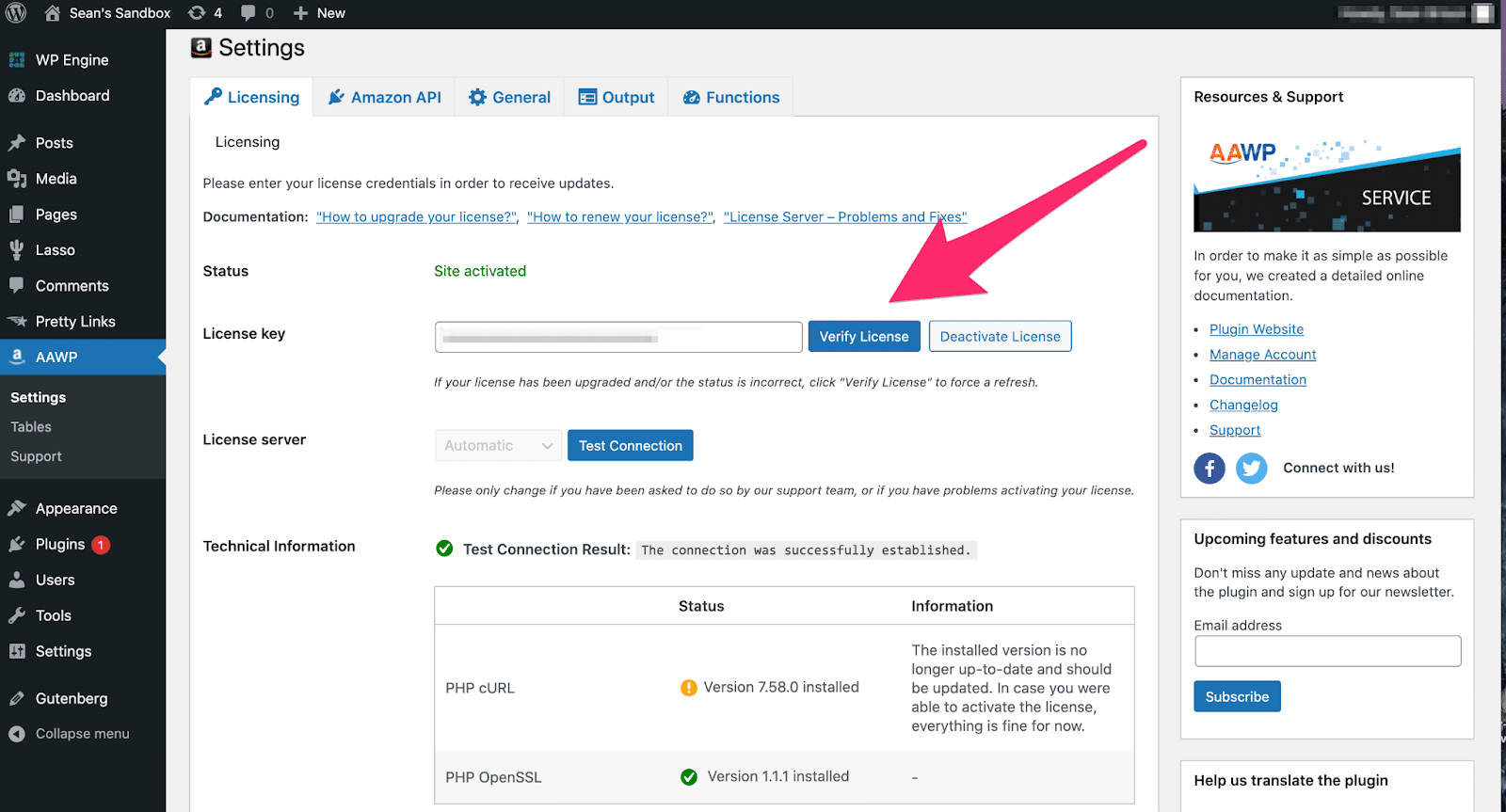Click the plus New icon
This screenshot has width=1506, height=812.
(x=300, y=13)
